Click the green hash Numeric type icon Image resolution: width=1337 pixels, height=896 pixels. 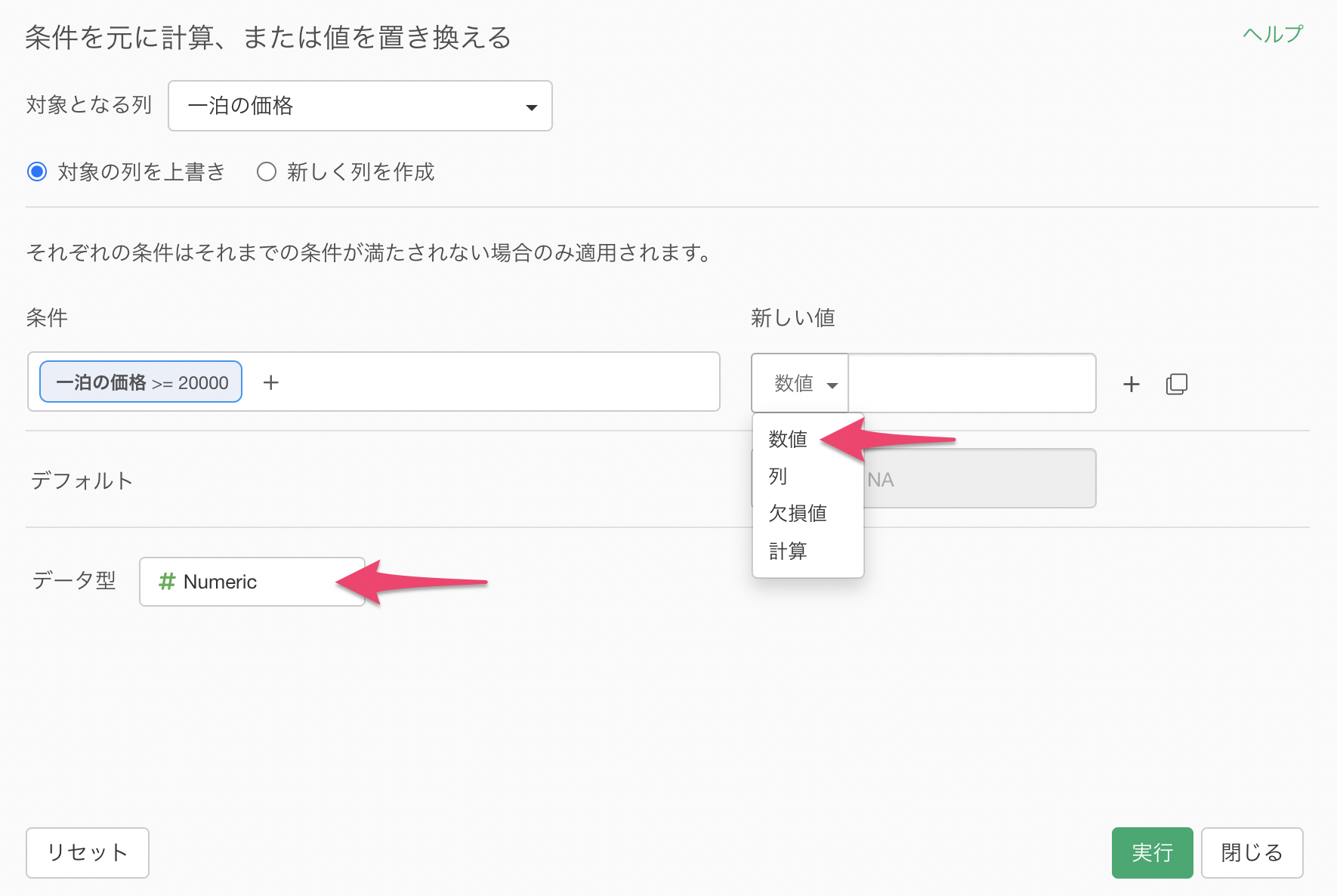pos(167,582)
